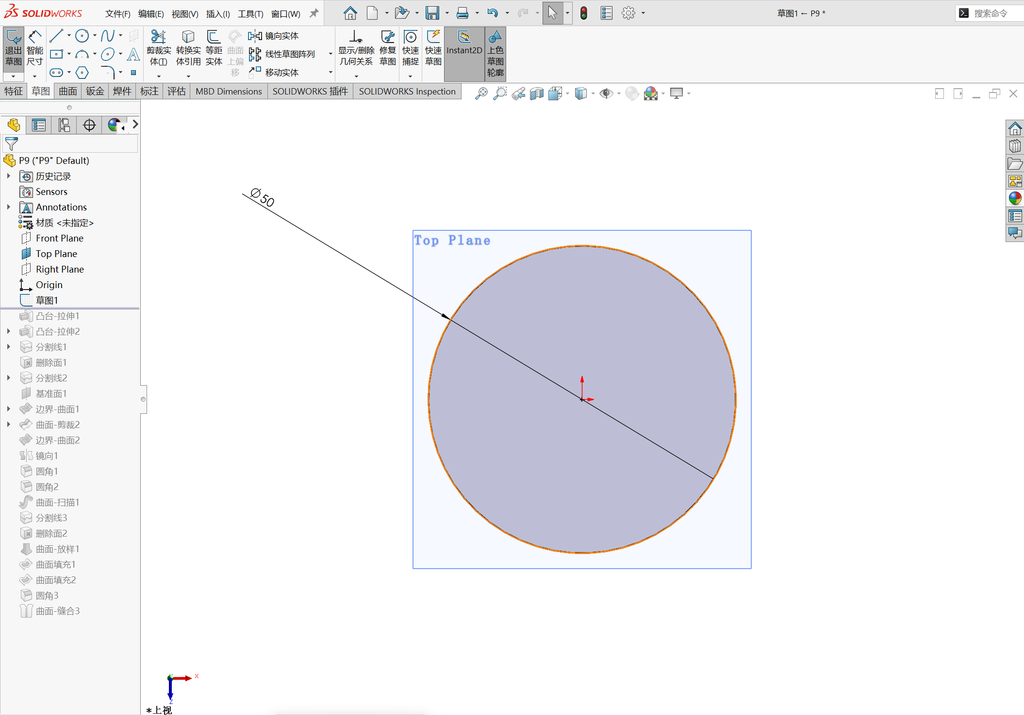The width and height of the screenshot is (1024, 715).
Task: Pick the Line sketch tool
Action: point(56,36)
